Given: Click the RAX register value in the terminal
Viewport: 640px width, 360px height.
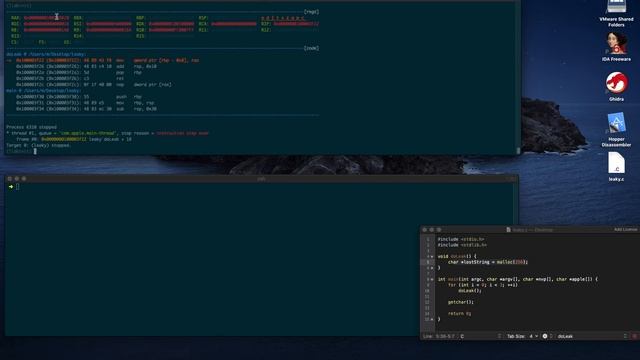Looking at the screenshot, I should click(46, 18).
